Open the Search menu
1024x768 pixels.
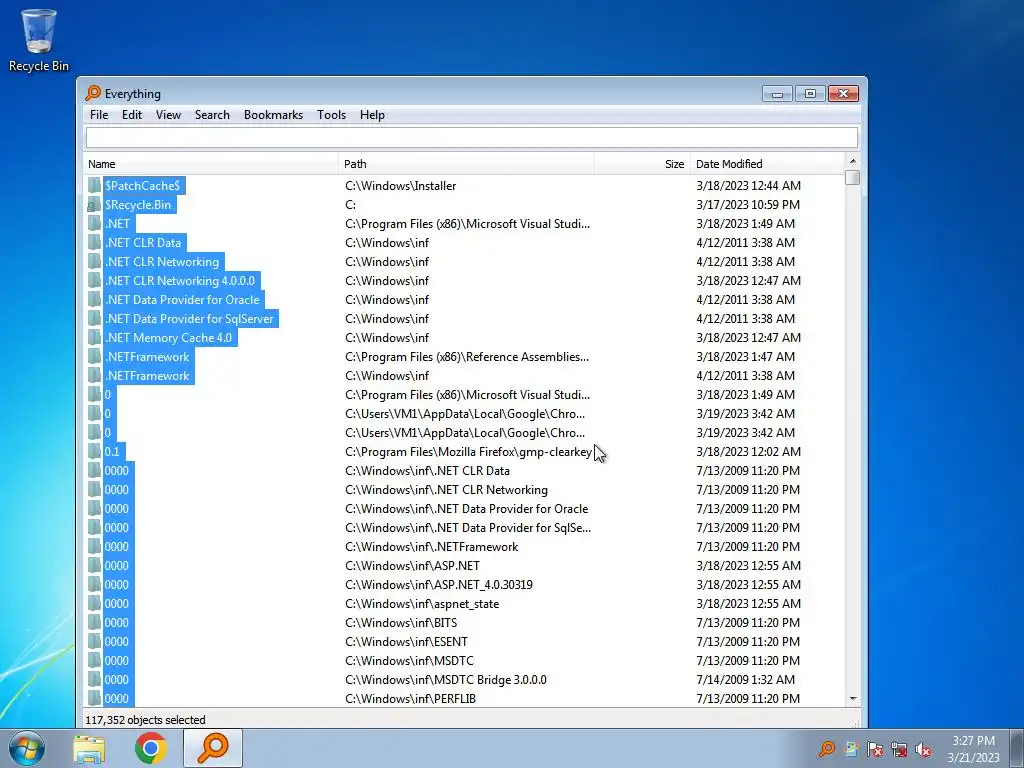(x=212, y=115)
